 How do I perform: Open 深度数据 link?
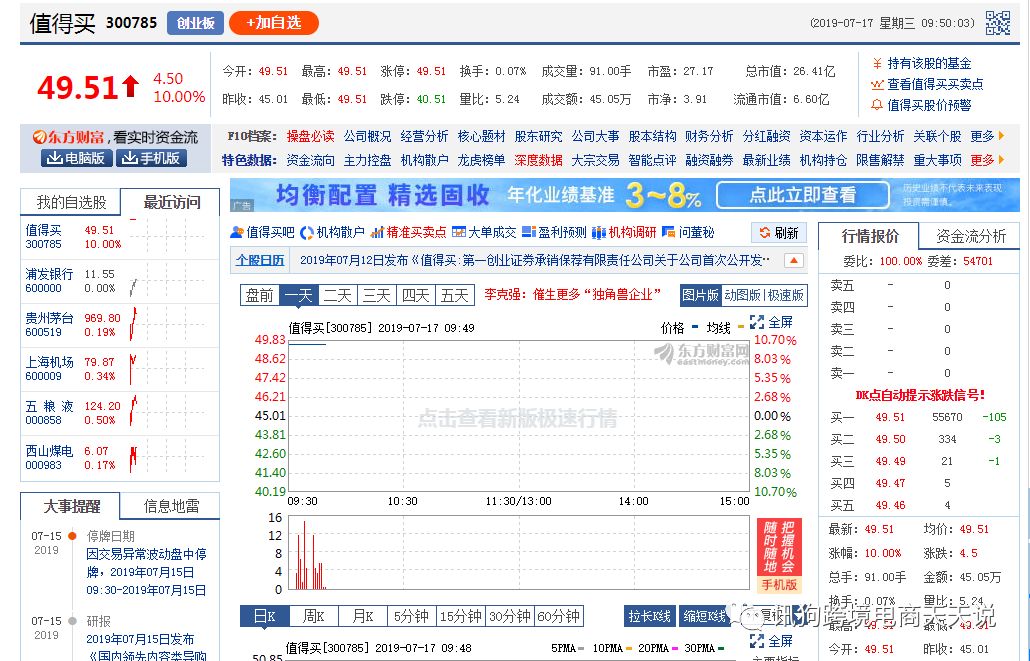click(x=538, y=160)
